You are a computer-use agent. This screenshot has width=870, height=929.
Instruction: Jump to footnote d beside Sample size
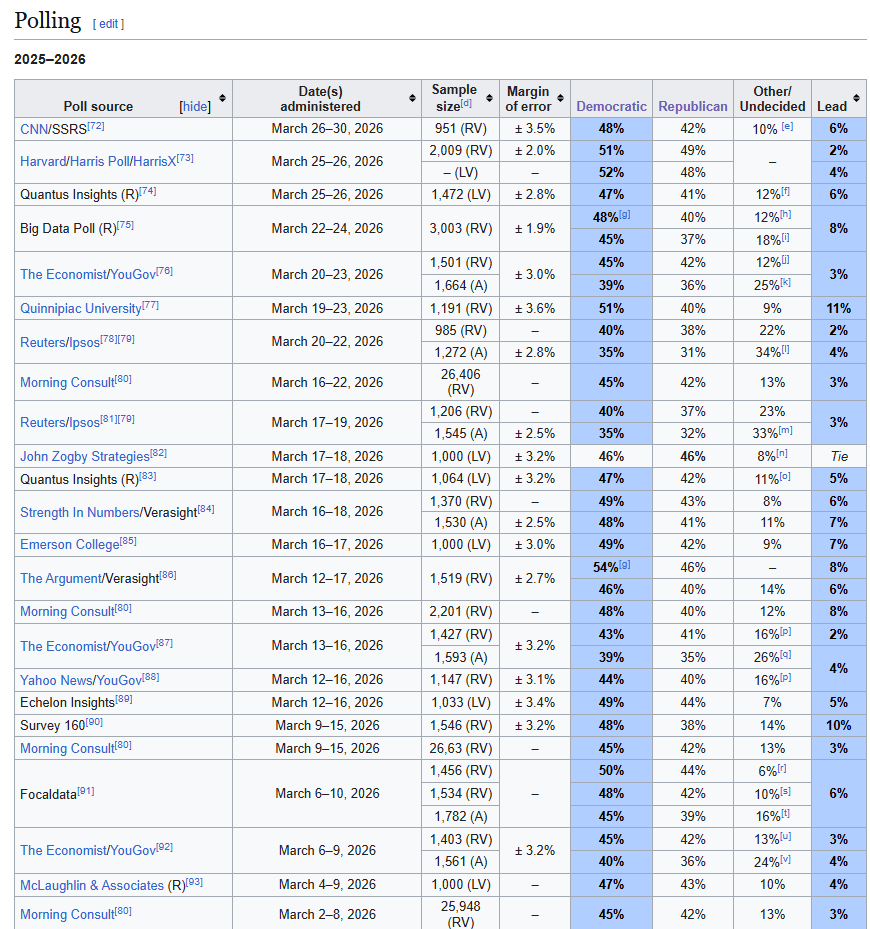pos(466,102)
